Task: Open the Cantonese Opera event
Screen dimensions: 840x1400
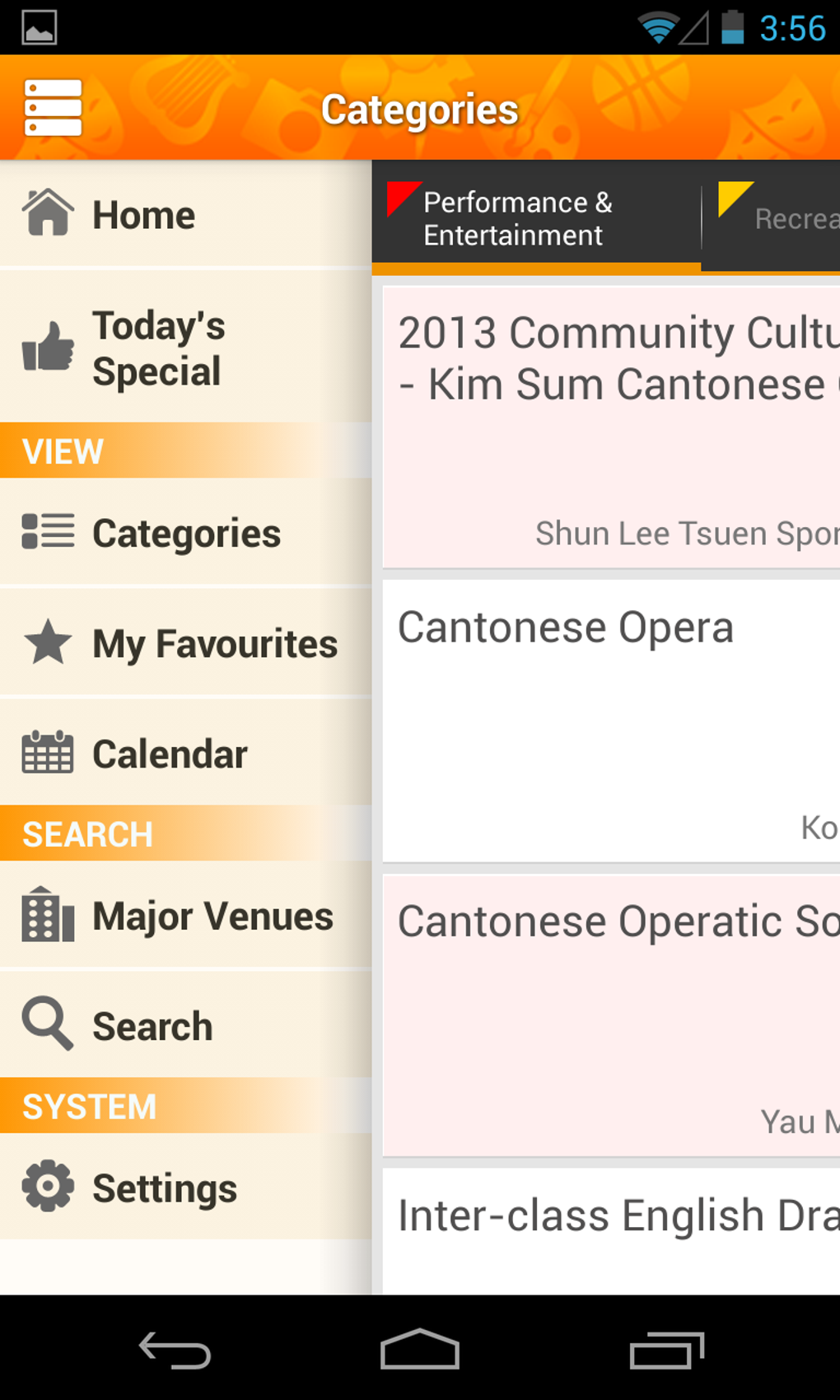Action: click(609, 721)
